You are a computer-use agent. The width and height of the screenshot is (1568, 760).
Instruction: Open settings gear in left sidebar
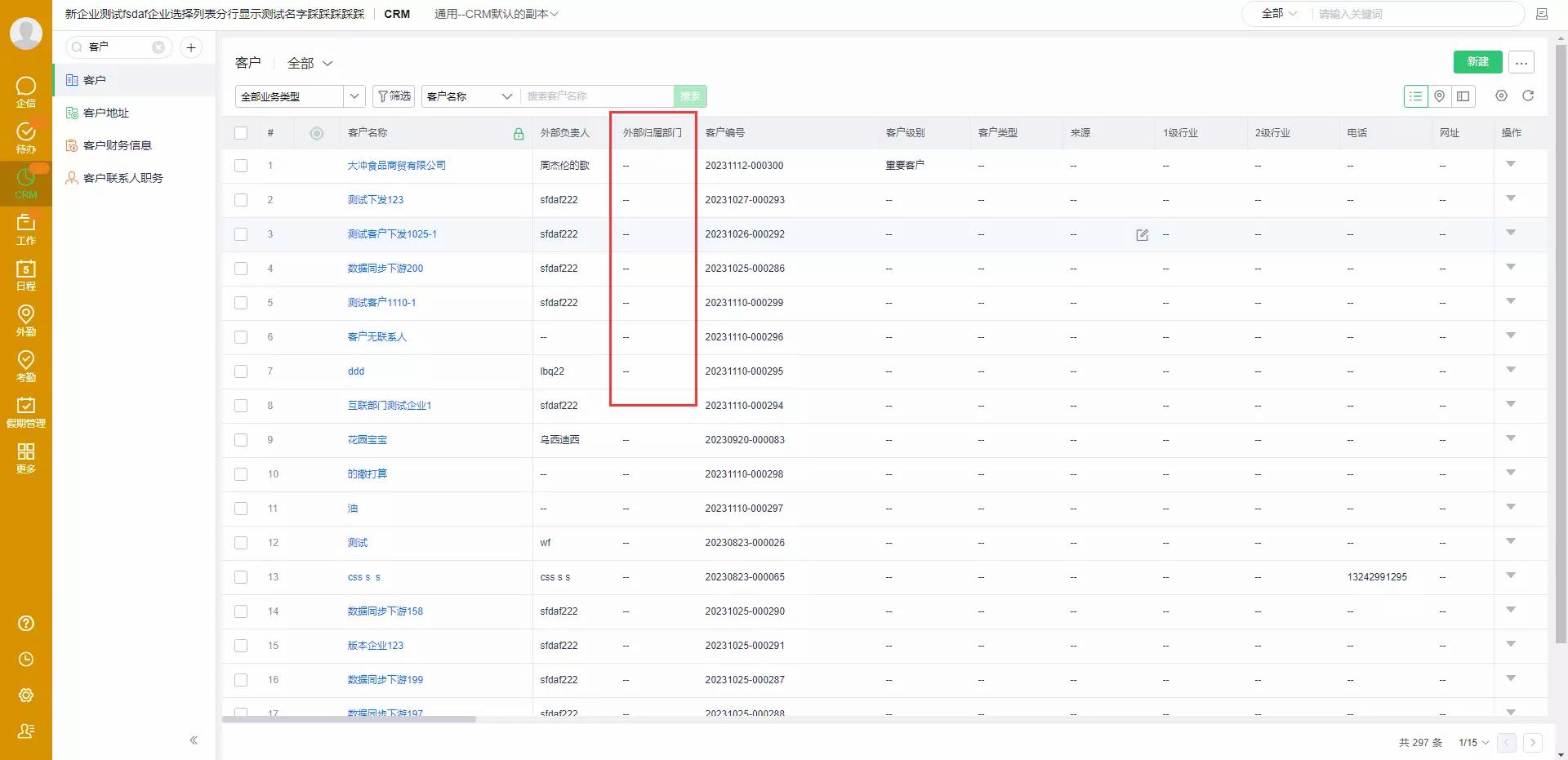coord(26,696)
